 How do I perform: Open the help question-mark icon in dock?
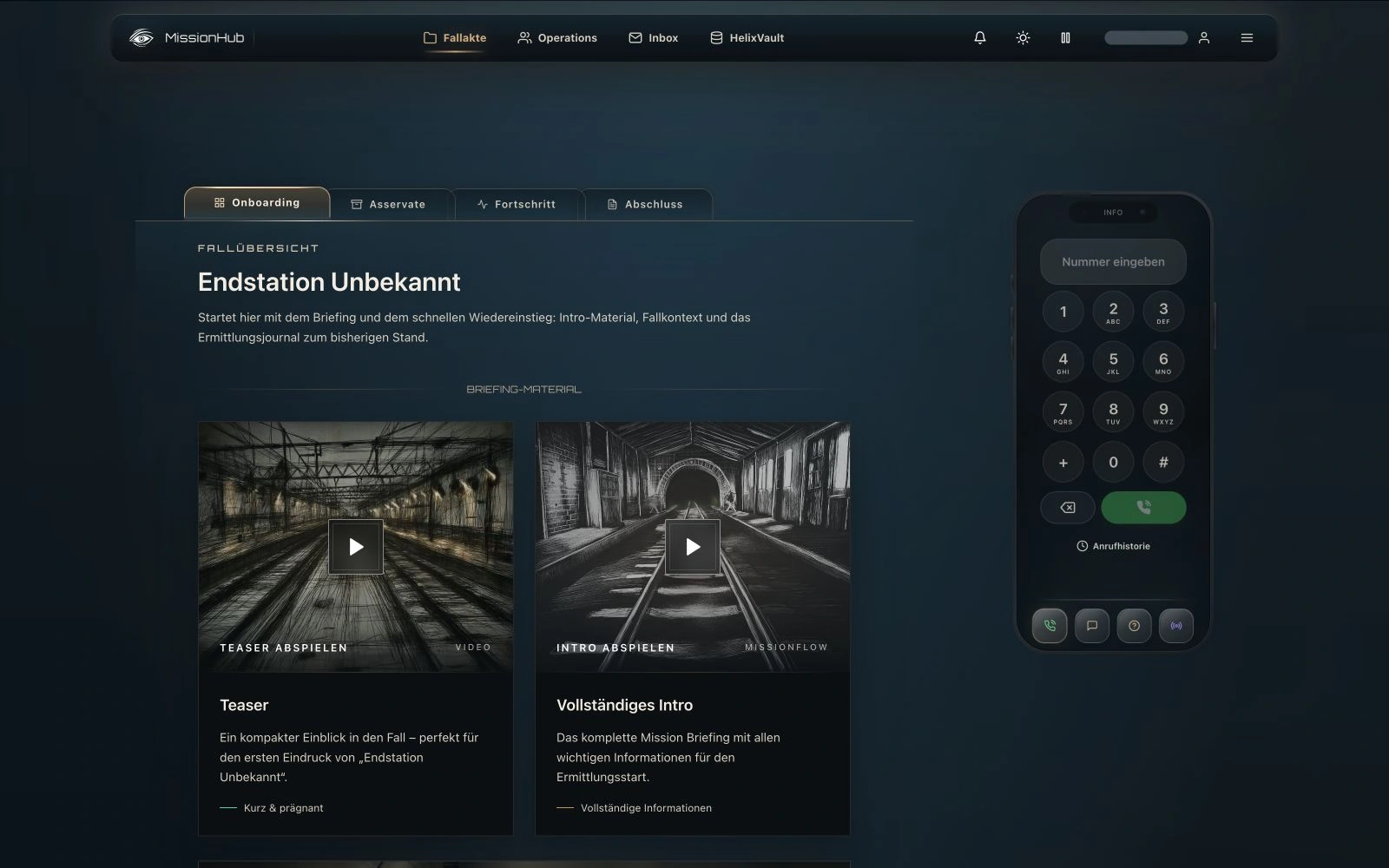pos(1134,625)
